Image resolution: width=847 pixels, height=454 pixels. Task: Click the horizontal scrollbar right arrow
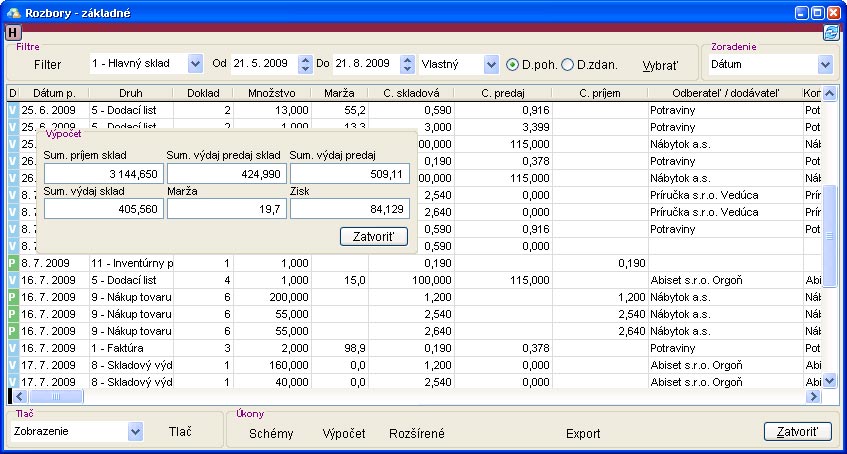pos(814,397)
